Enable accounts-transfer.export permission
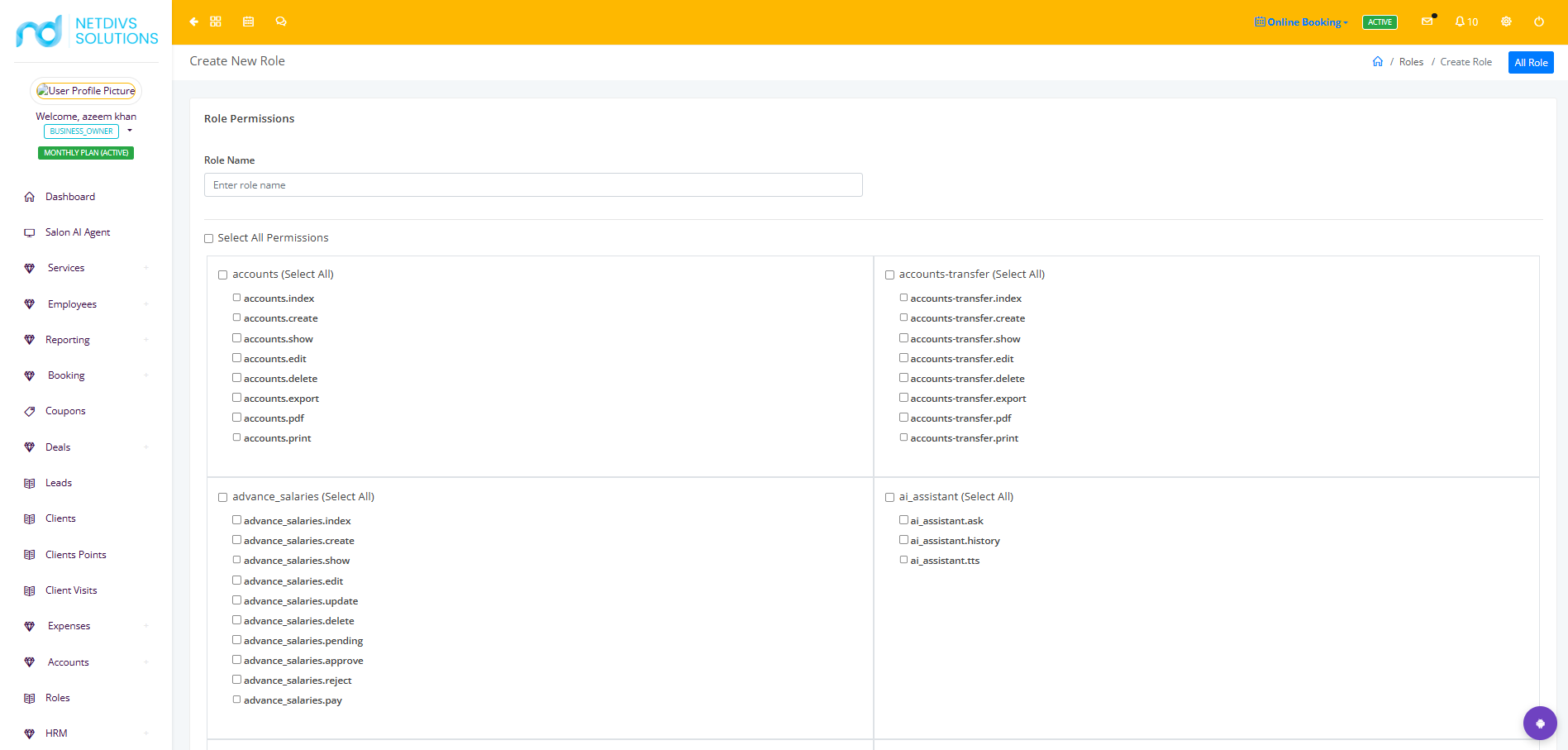Screen dimensions: 1568x750 click(x=904, y=398)
